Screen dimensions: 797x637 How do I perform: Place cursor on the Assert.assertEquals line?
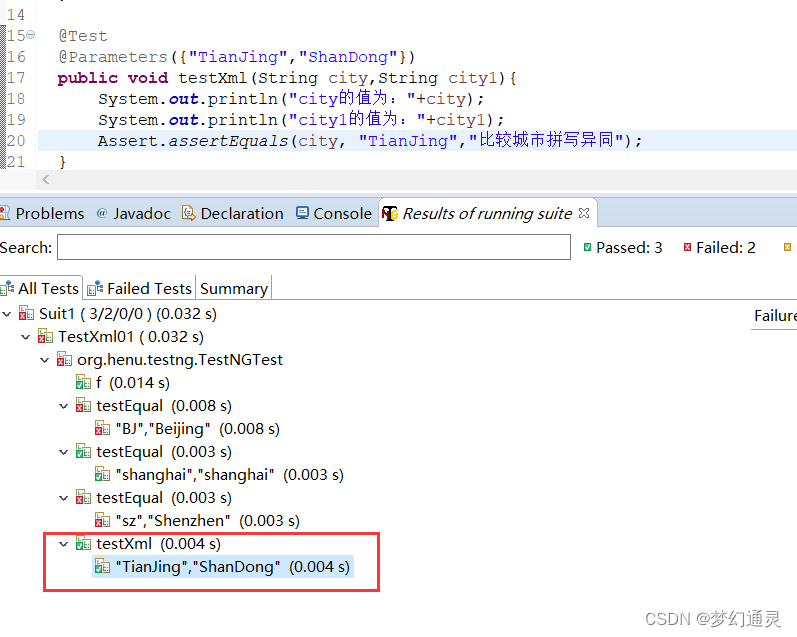pos(370,140)
